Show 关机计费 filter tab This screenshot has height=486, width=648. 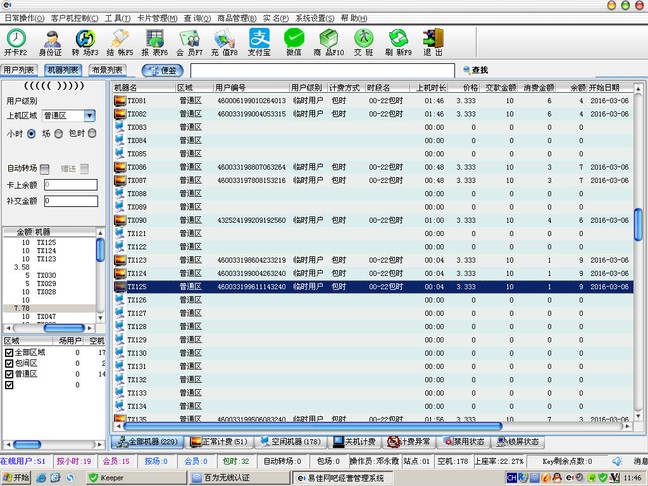(355, 442)
